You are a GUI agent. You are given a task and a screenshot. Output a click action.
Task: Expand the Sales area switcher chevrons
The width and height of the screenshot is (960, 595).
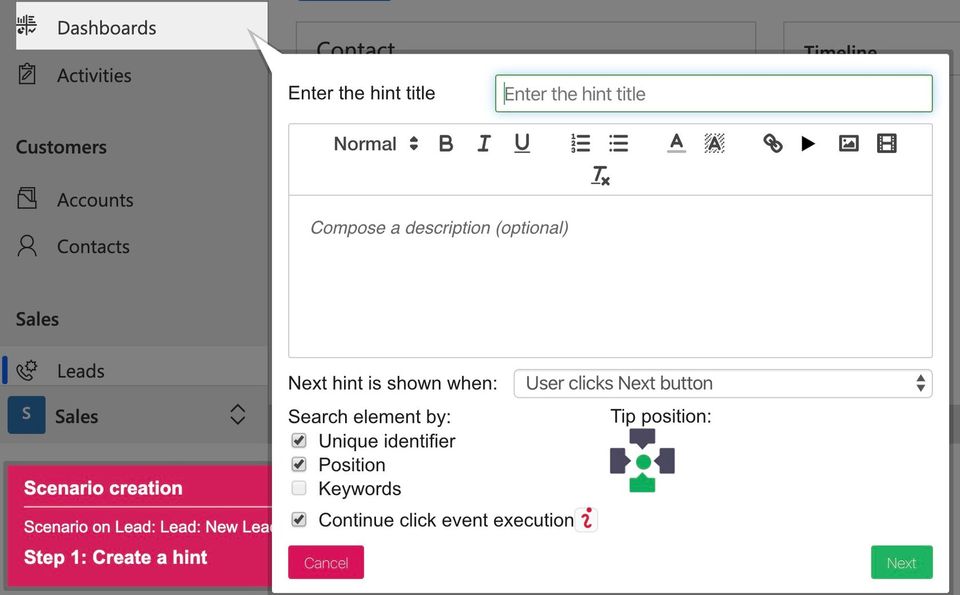pos(238,414)
